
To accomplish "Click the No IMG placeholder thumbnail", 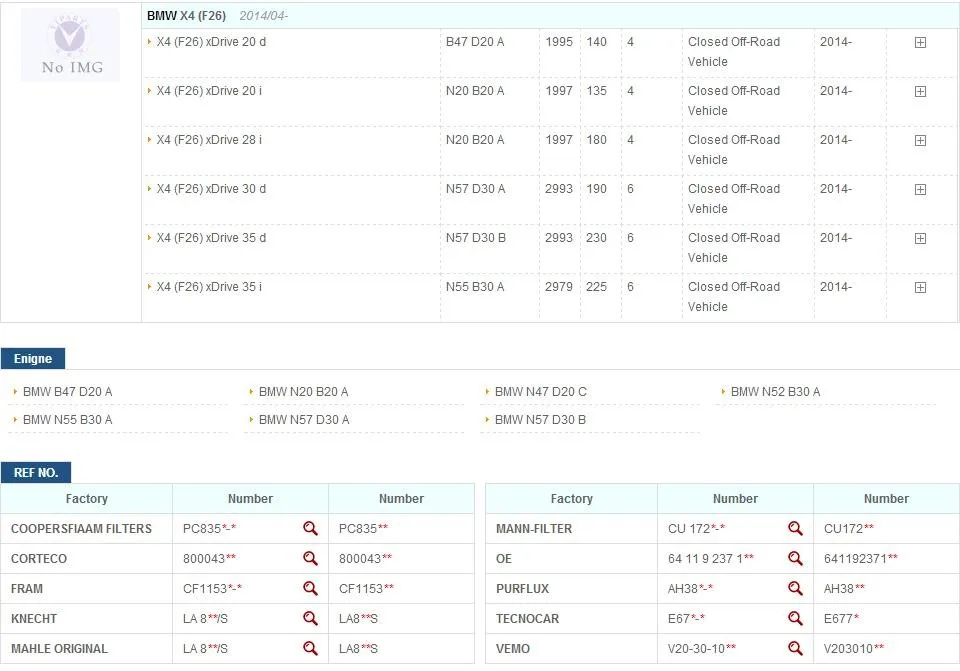I will 70,45.
